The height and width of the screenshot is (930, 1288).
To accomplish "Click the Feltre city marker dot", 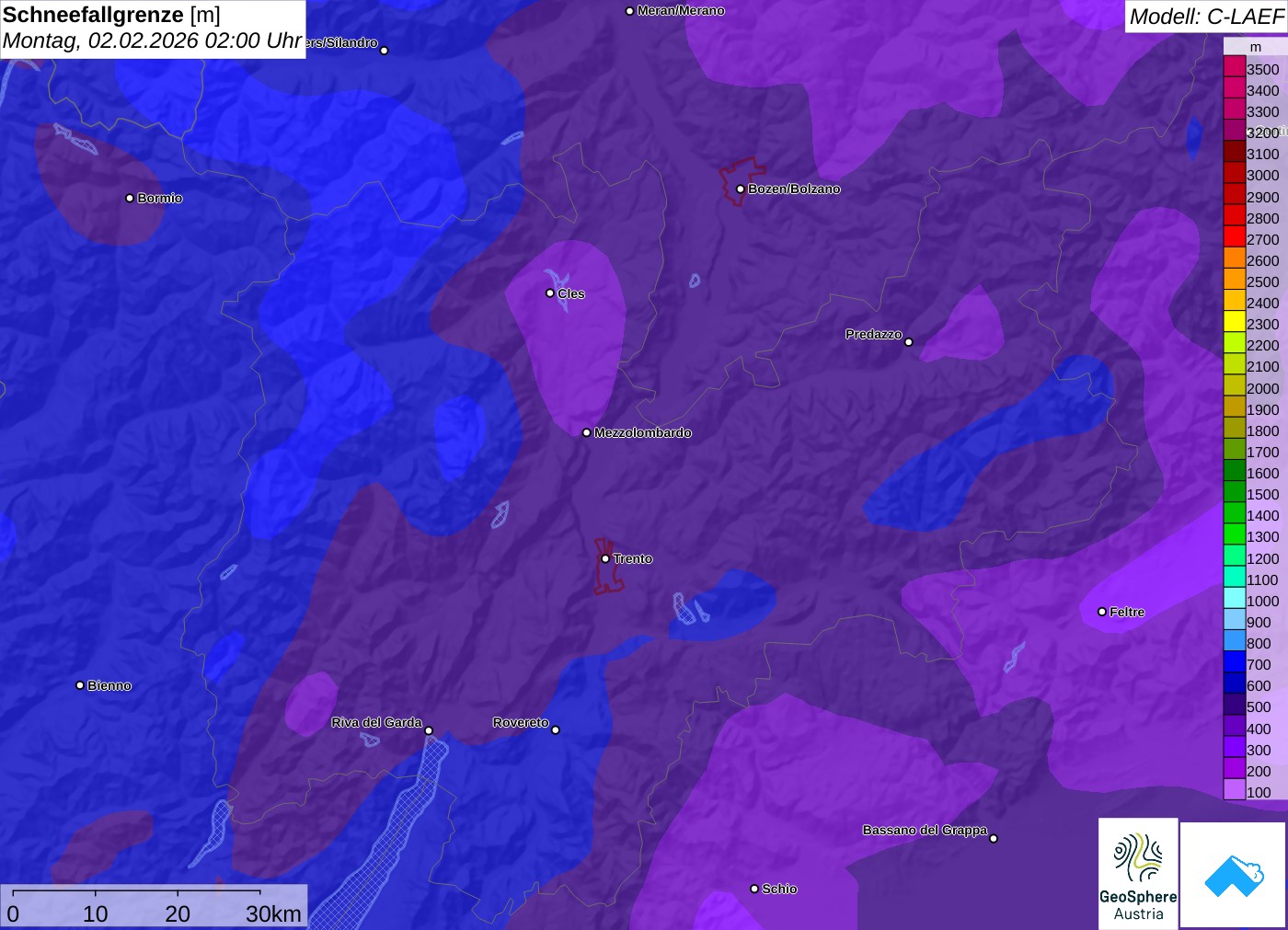I will coord(1102,612).
